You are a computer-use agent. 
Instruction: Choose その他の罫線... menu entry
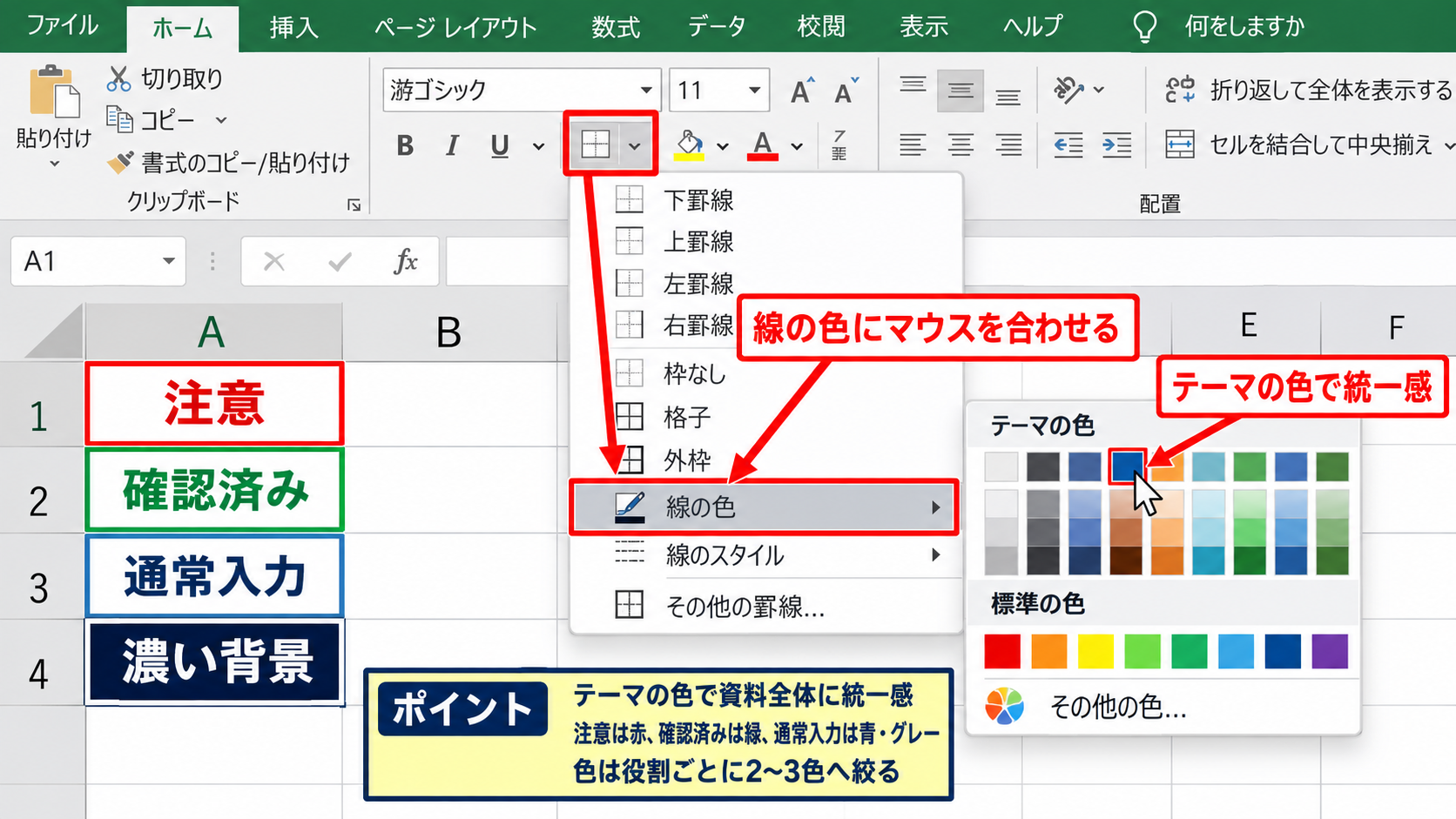tap(766, 606)
